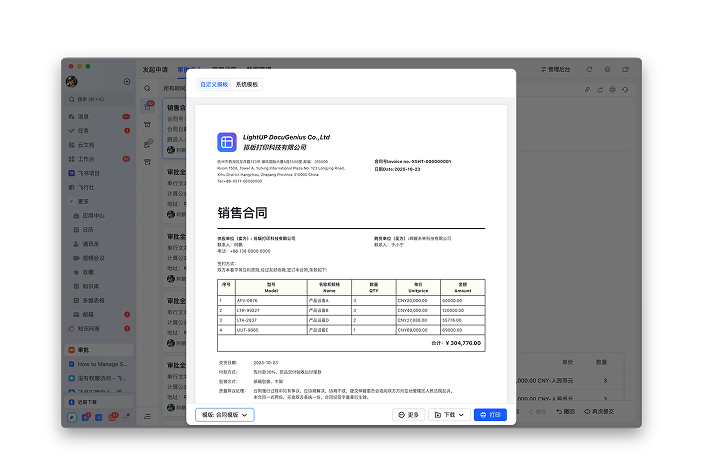
Task: Click the print icon in the detail toolbar
Action: point(612,90)
